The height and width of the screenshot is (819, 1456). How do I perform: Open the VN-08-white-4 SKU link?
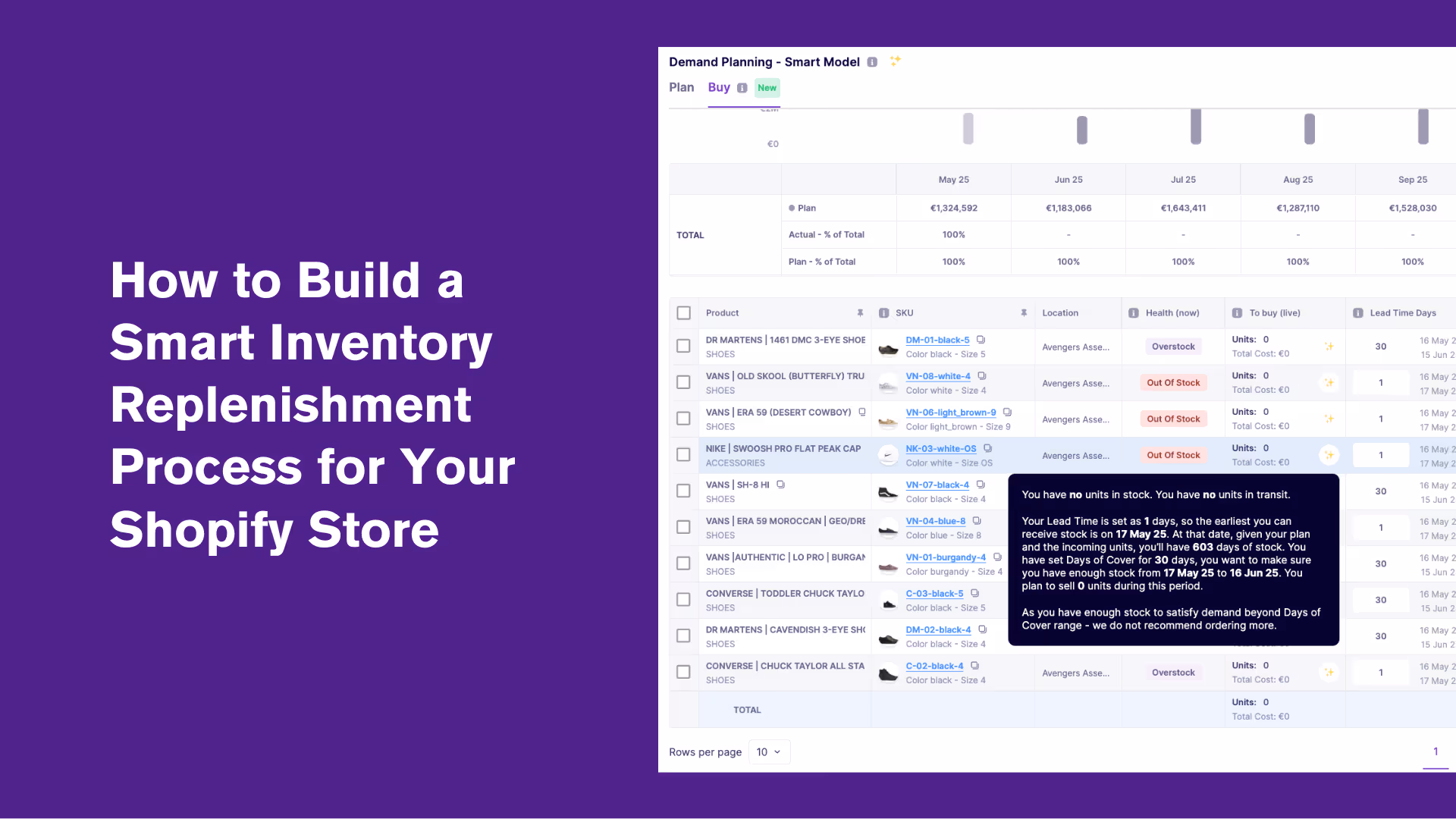click(x=937, y=376)
